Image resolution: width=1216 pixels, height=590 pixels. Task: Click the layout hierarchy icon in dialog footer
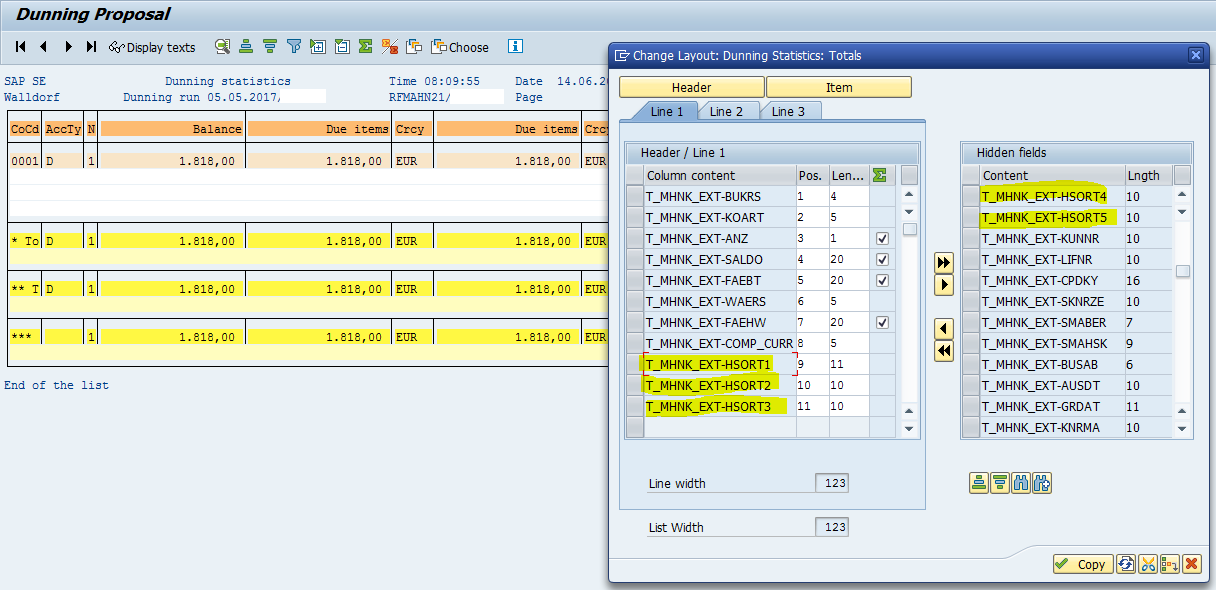(1170, 564)
